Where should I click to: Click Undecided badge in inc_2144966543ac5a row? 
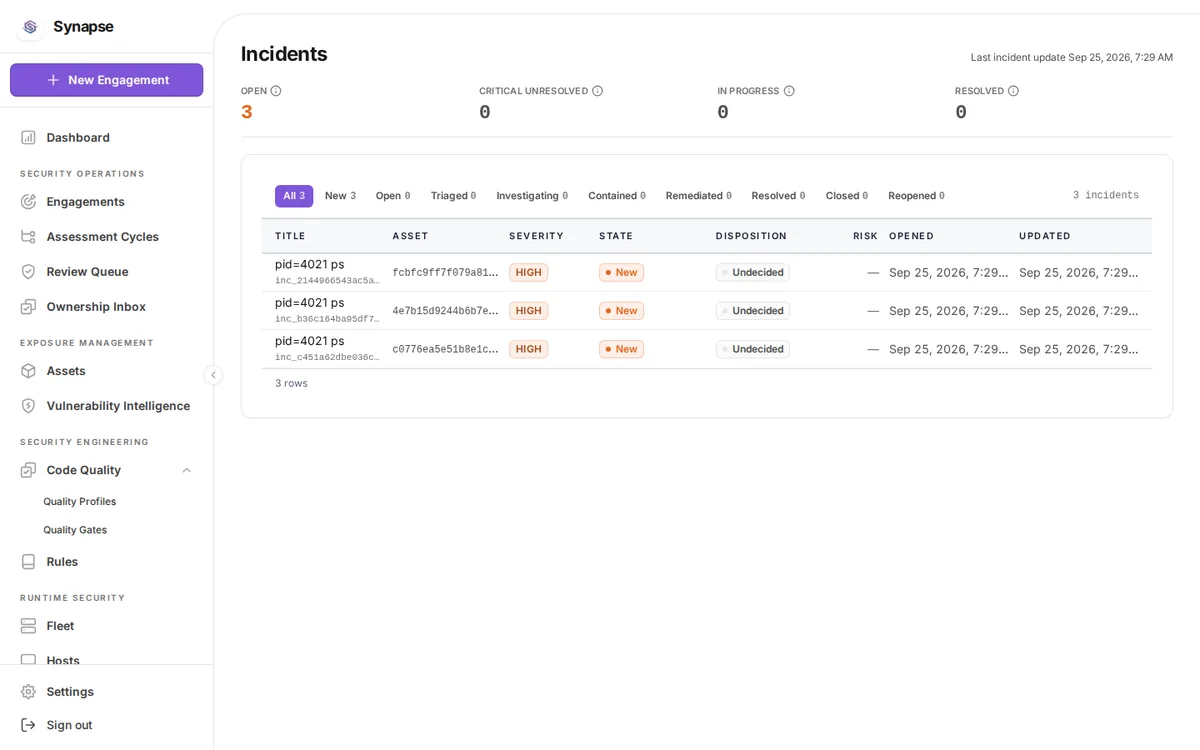[753, 272]
